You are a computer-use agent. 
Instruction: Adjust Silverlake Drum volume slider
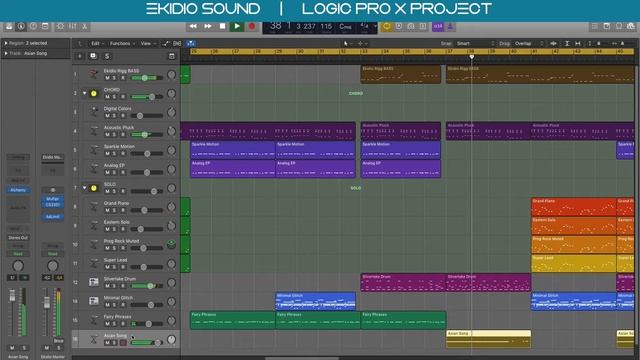point(147,286)
